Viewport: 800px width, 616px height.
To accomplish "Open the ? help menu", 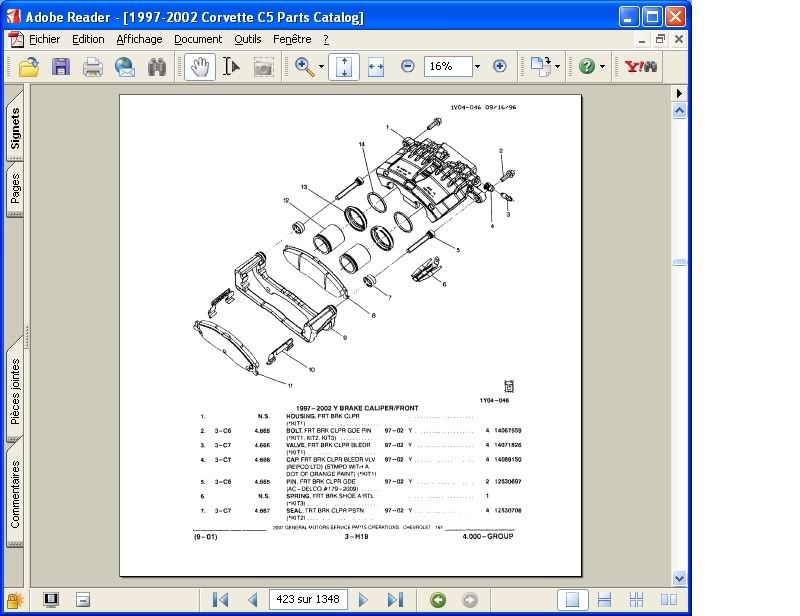I will 326,39.
